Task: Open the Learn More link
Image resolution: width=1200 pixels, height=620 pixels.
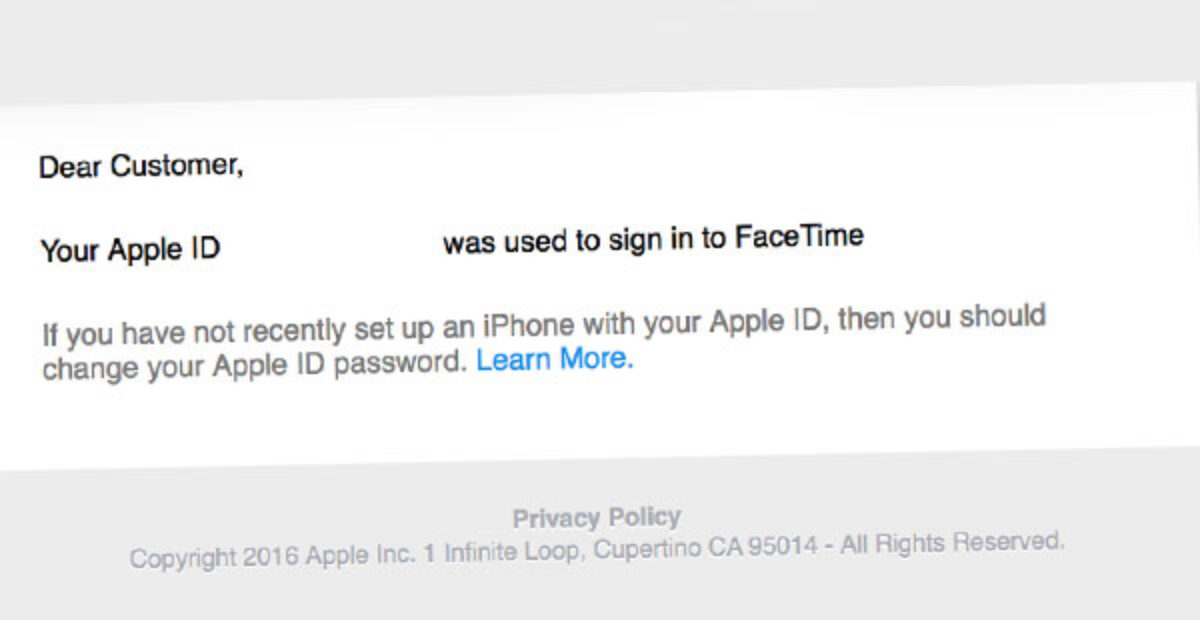Action: coord(555,359)
